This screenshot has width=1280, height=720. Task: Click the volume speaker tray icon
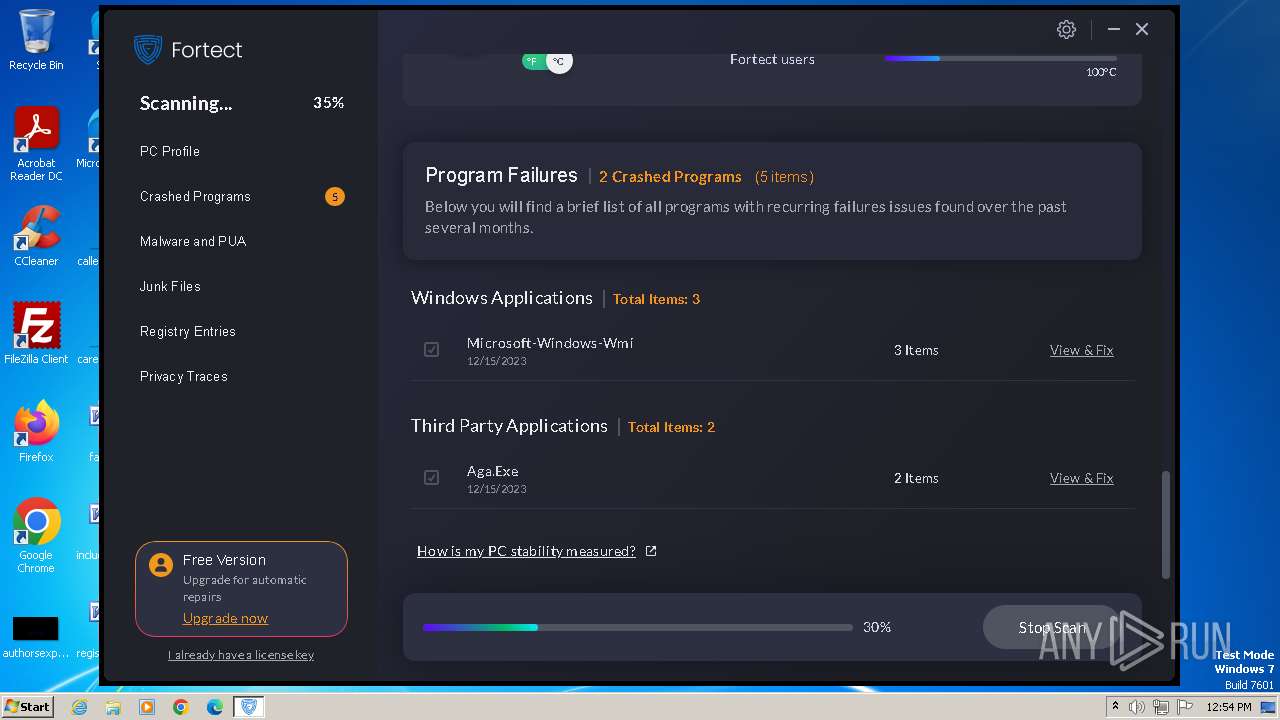pos(1137,707)
